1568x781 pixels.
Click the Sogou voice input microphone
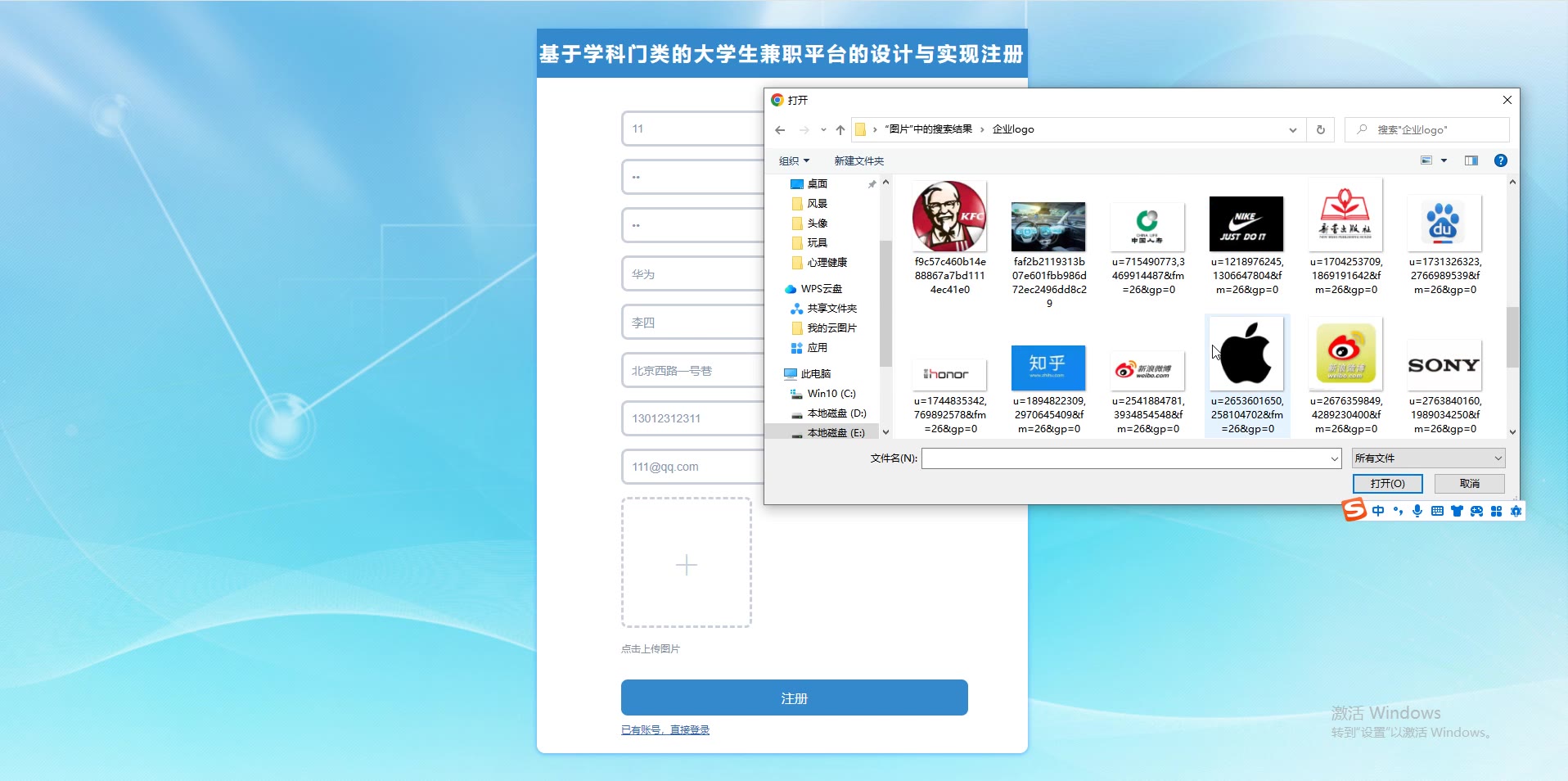[1417, 511]
